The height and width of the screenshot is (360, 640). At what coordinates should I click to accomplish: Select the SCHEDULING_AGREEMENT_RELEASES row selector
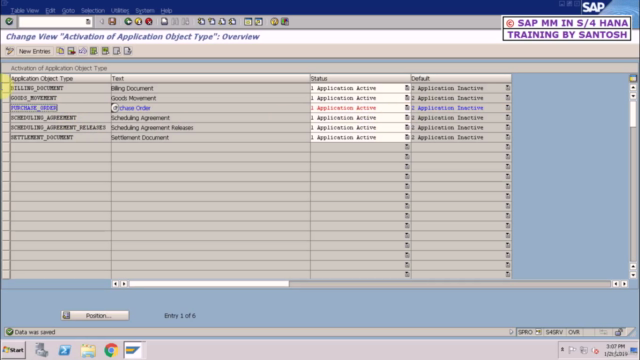coord(6,127)
